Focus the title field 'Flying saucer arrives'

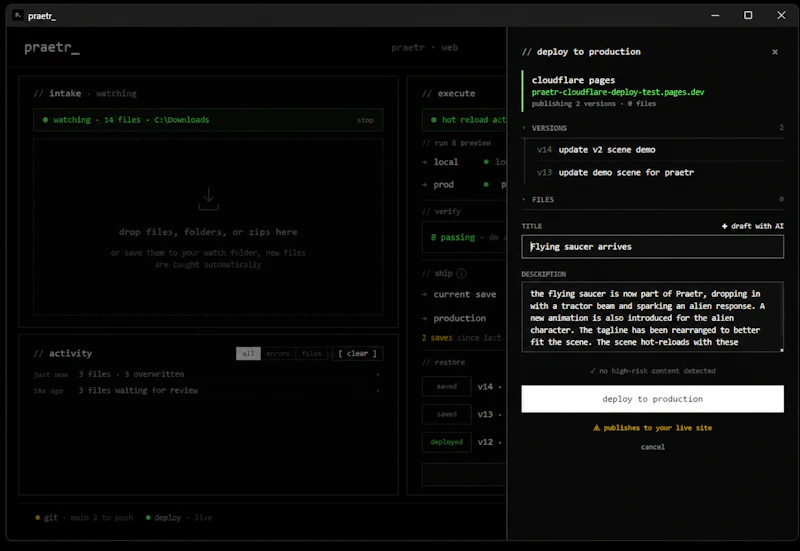coord(653,247)
